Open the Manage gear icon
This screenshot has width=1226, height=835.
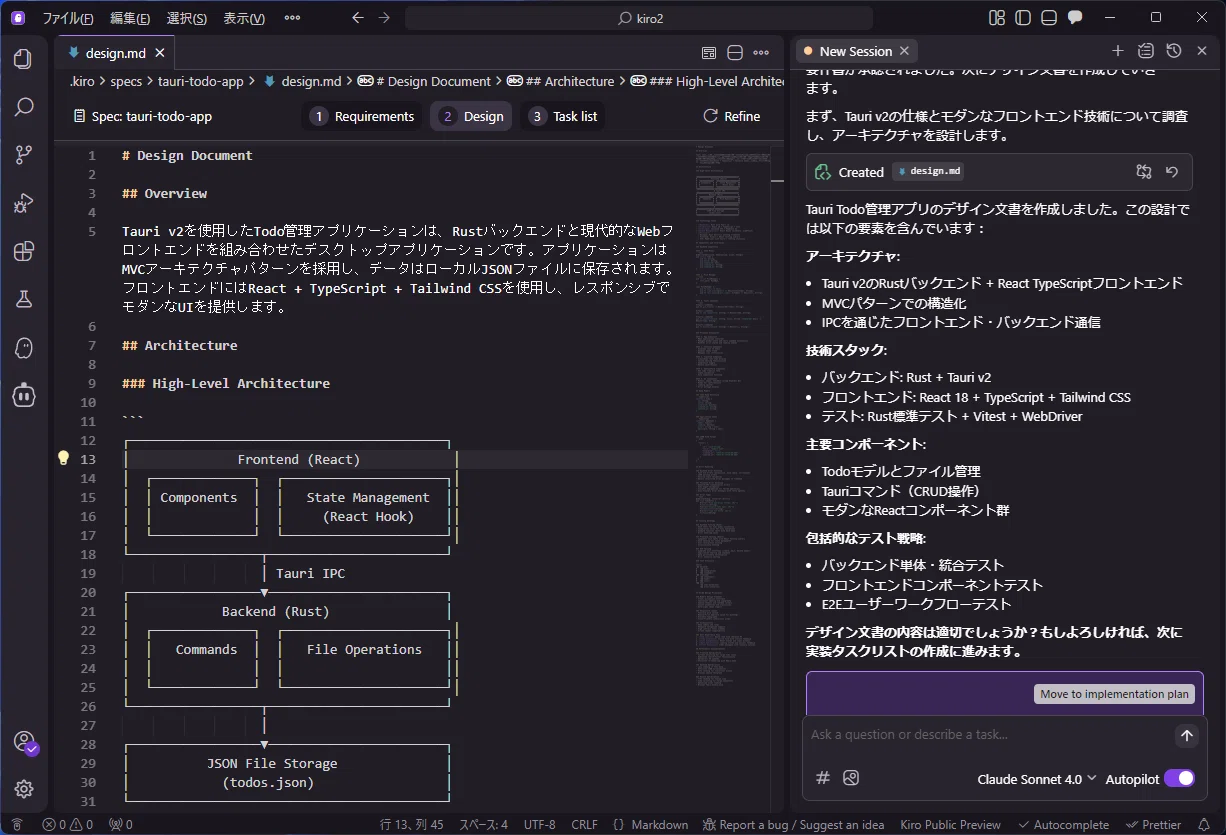click(x=23, y=789)
